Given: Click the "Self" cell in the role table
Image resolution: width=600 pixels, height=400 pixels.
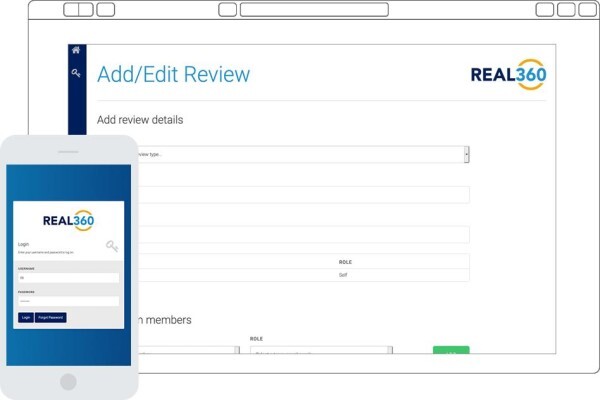Looking at the screenshot, I should [x=343, y=275].
